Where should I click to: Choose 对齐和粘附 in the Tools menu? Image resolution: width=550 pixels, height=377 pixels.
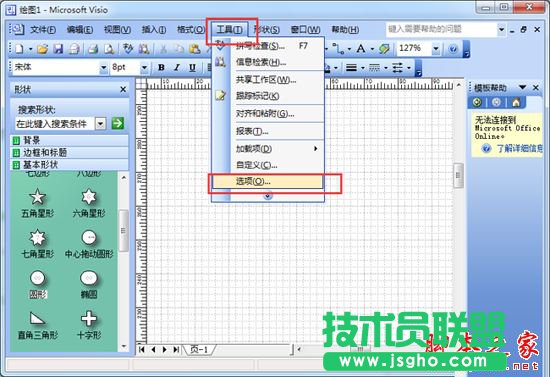tap(268, 114)
